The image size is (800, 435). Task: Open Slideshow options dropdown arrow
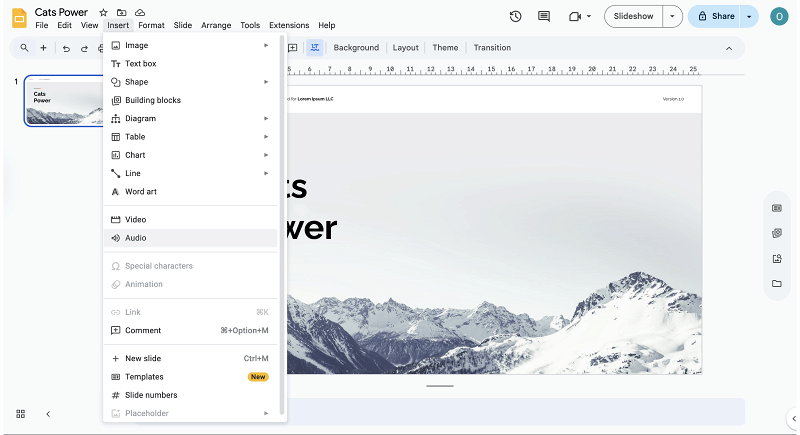672,16
